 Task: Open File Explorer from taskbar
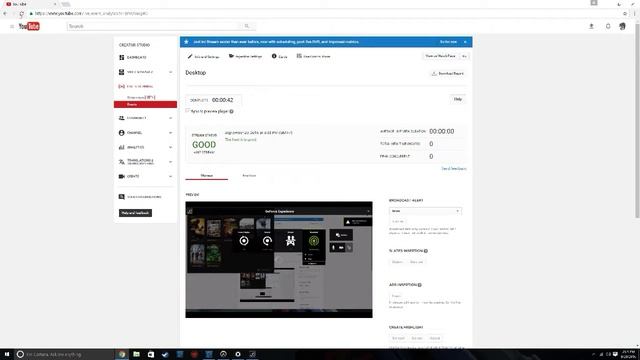point(136,354)
